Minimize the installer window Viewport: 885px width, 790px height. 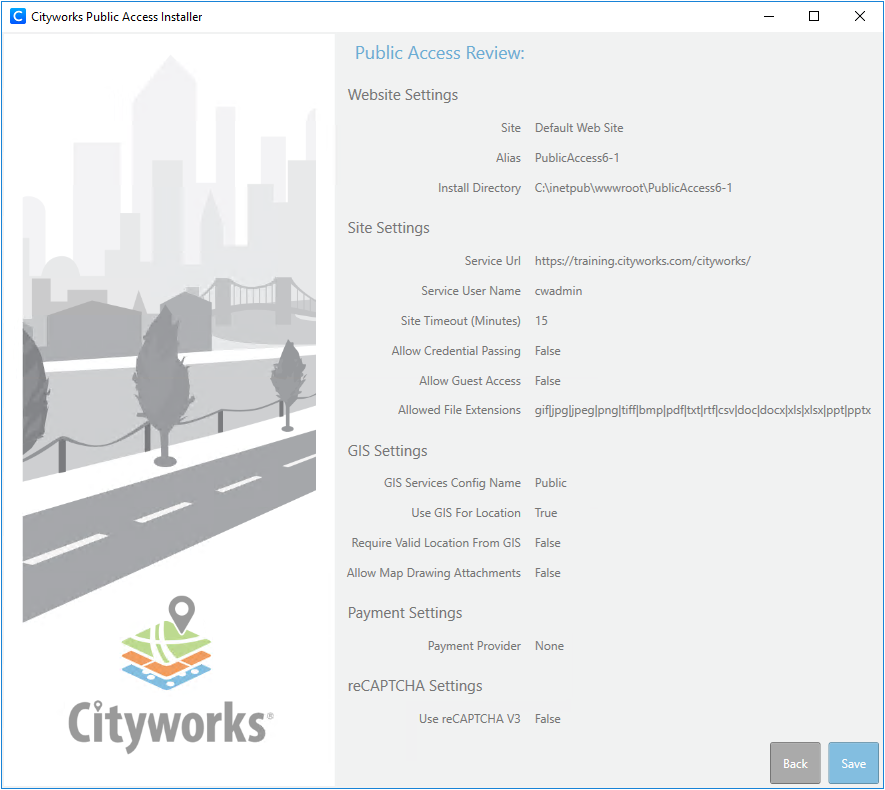[768, 16]
